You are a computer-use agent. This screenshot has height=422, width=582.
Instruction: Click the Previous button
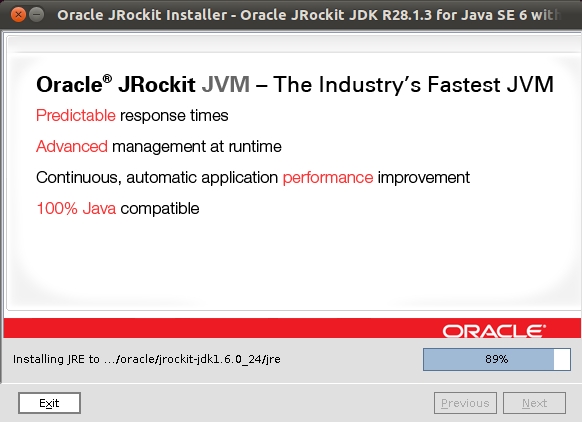point(465,403)
